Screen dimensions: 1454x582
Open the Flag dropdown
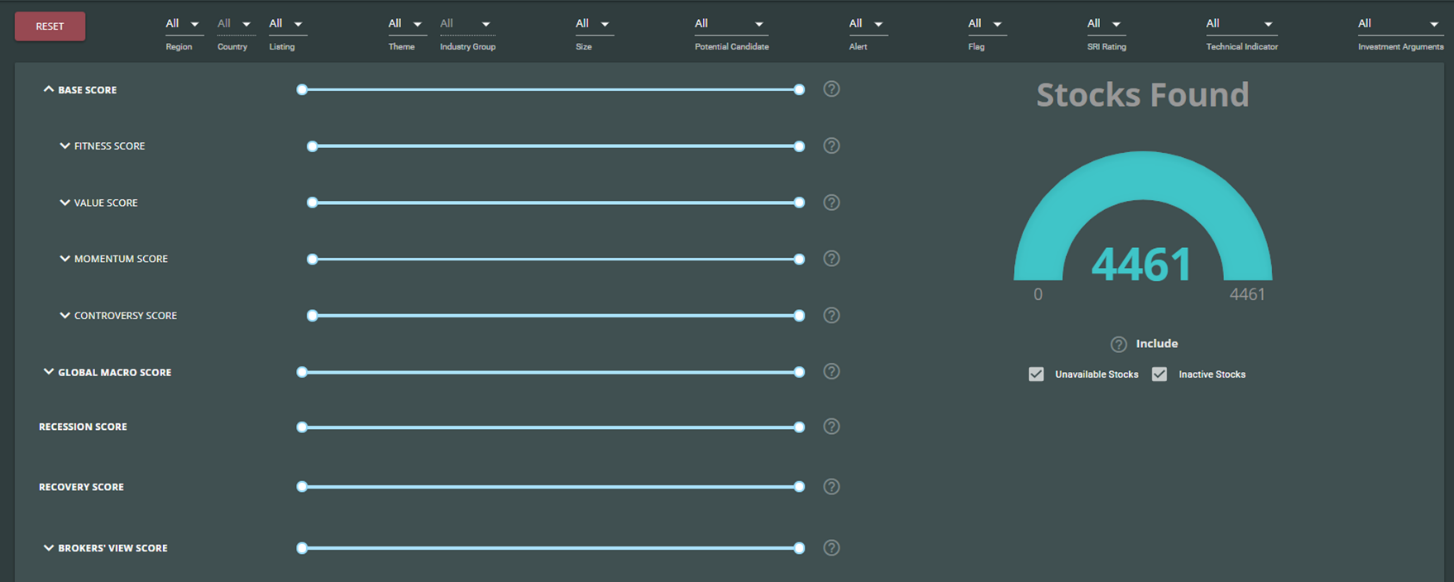click(987, 24)
